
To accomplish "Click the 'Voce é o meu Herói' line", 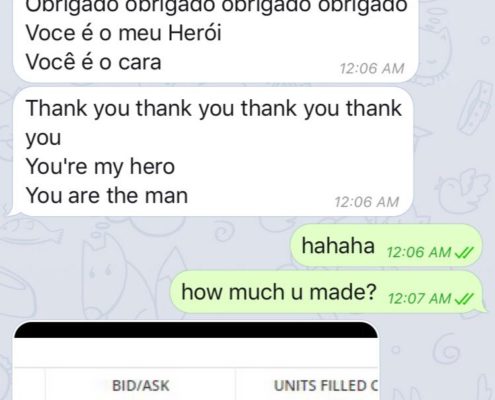I will 124,33.
